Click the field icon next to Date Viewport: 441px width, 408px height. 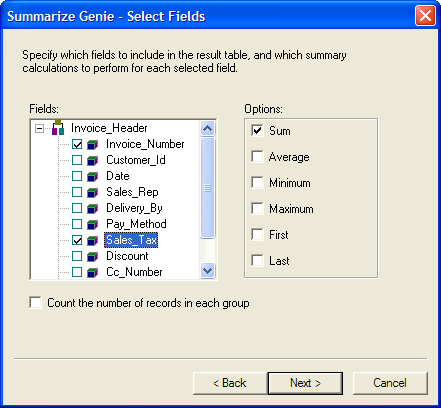click(x=92, y=176)
